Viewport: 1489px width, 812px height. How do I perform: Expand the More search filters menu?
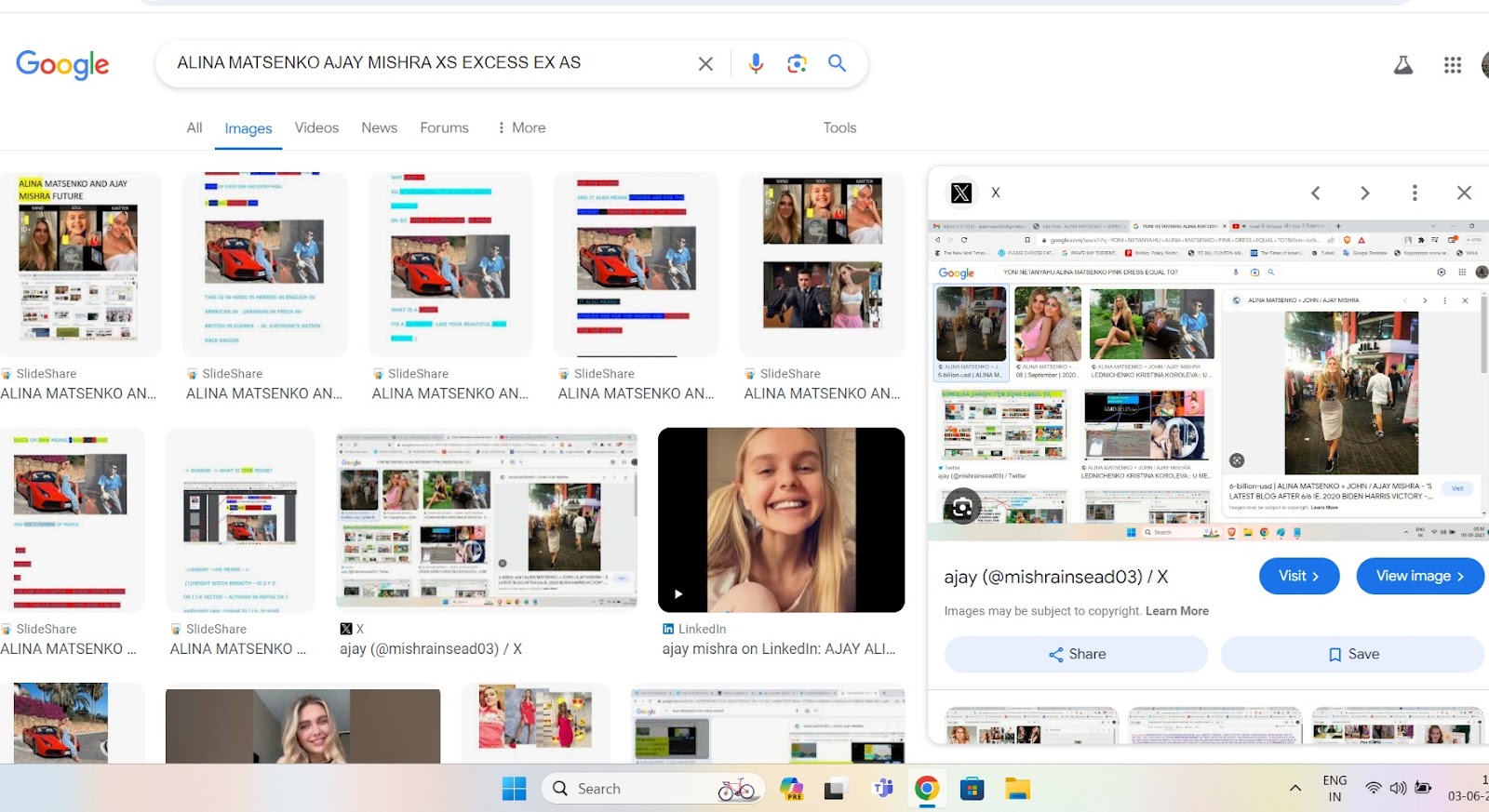click(521, 127)
